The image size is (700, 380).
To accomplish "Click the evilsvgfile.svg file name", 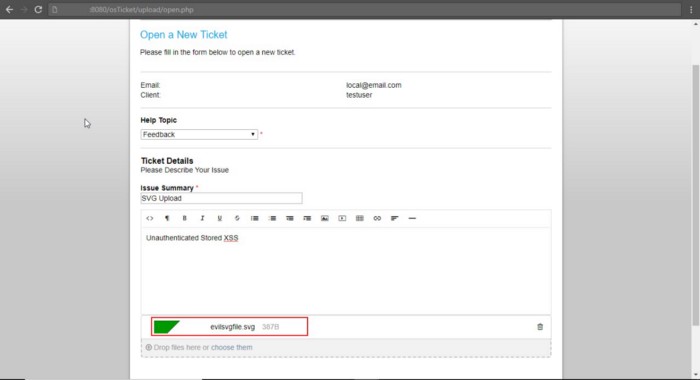I will pyautogui.click(x=233, y=327).
